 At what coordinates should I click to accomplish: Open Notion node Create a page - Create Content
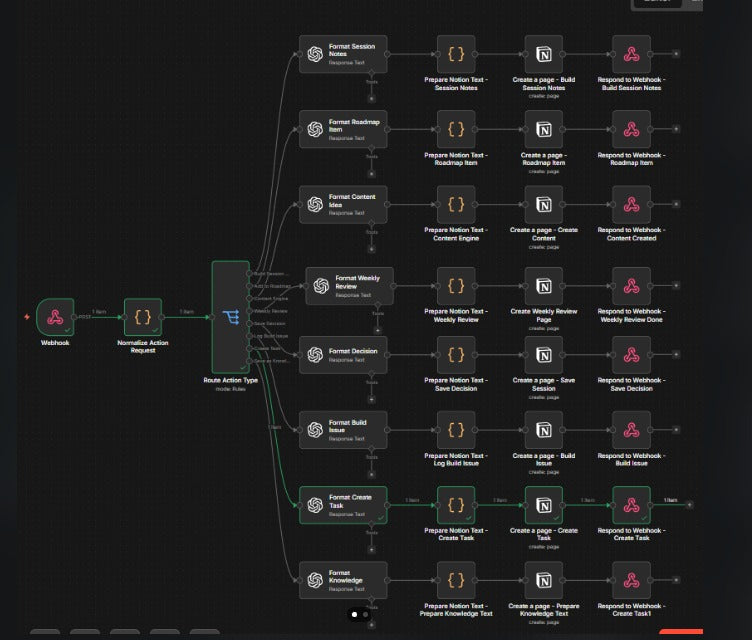pyautogui.click(x=544, y=205)
